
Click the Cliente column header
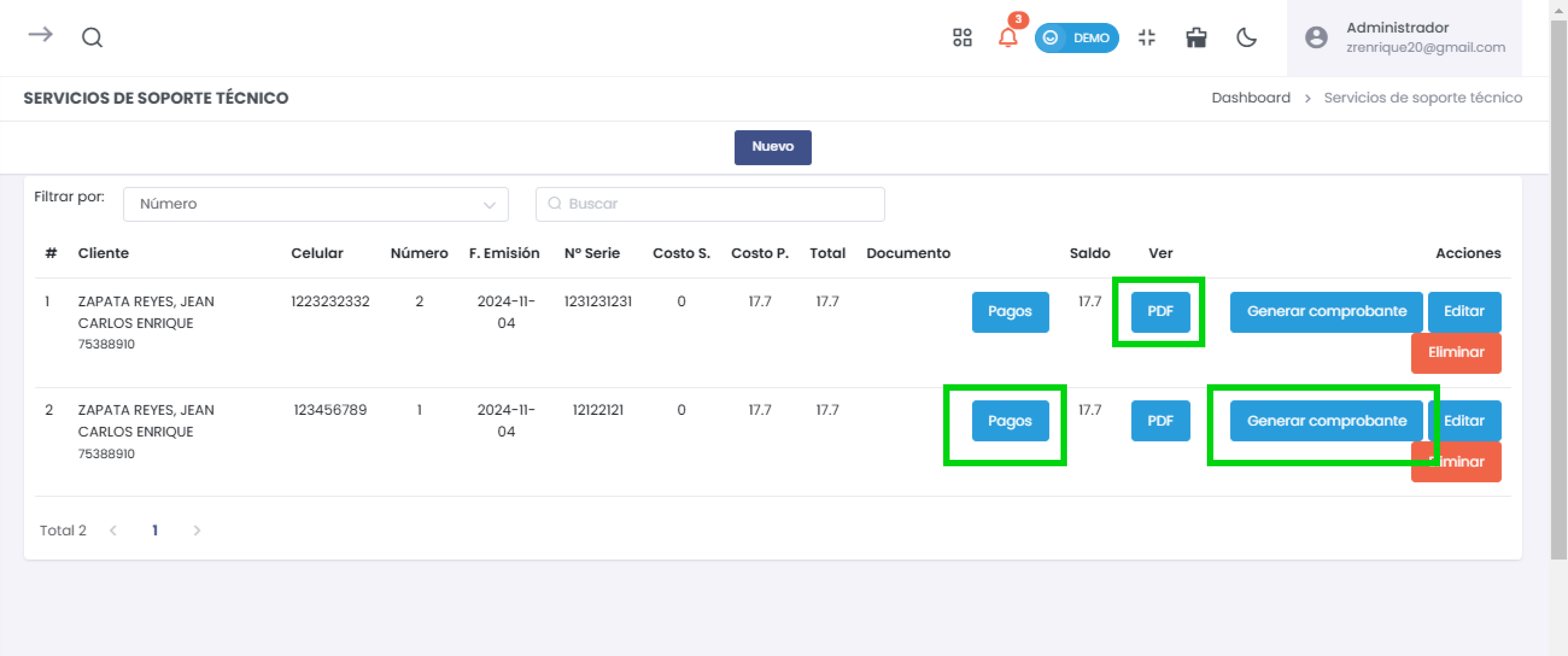click(x=103, y=253)
